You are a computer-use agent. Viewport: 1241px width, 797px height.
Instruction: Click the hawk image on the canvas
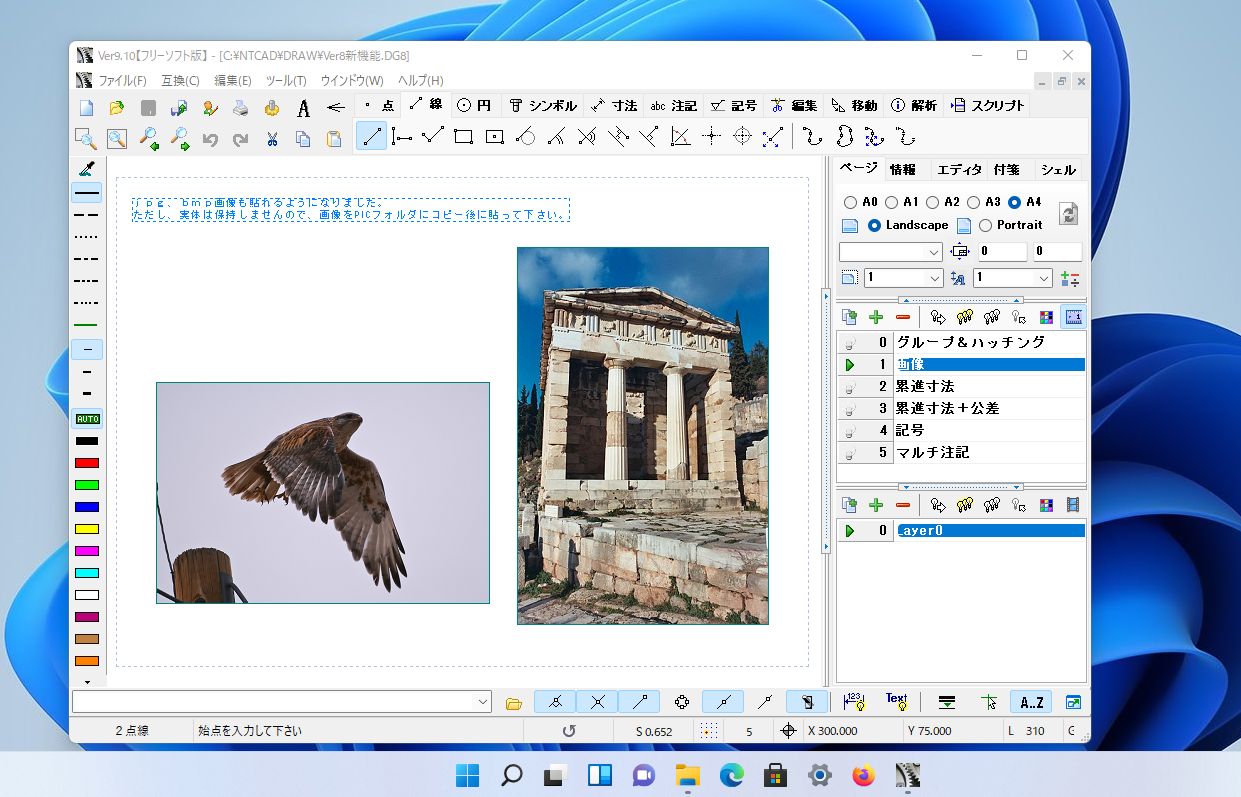323,493
